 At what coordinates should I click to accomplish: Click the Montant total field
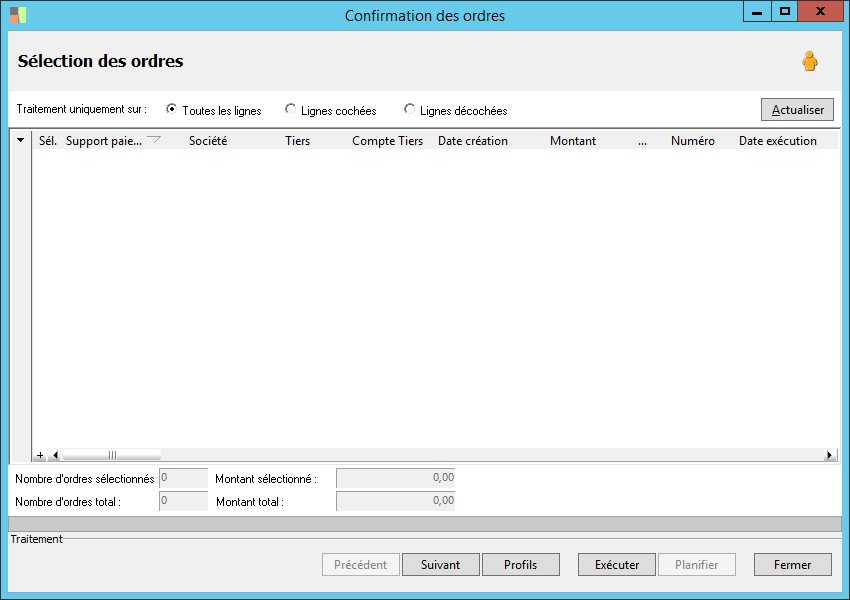coord(396,501)
